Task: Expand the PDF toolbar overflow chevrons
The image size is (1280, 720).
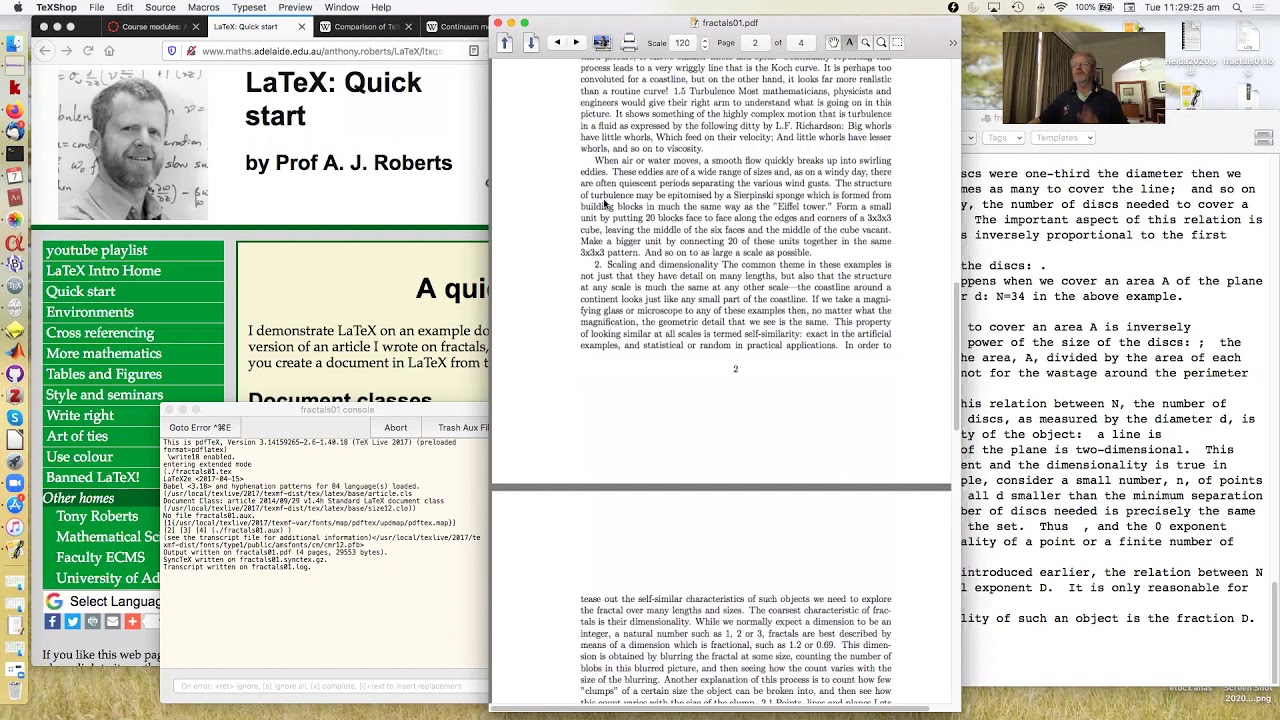Action: pos(952,43)
